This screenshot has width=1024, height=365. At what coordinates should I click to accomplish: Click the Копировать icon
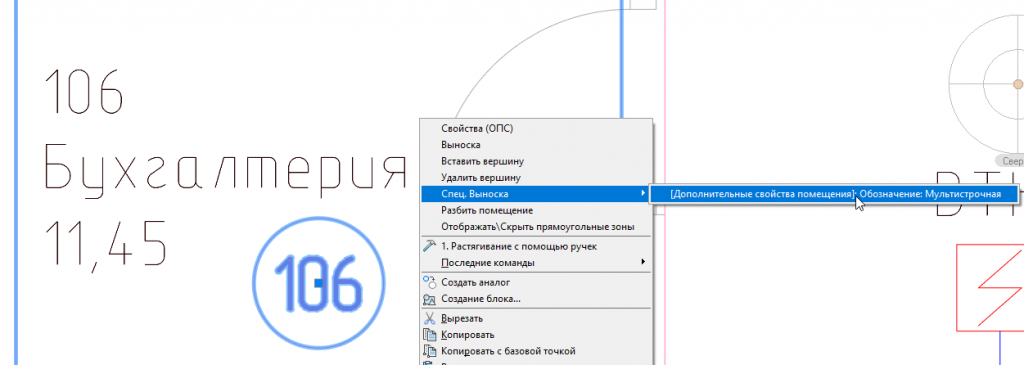(x=429, y=335)
